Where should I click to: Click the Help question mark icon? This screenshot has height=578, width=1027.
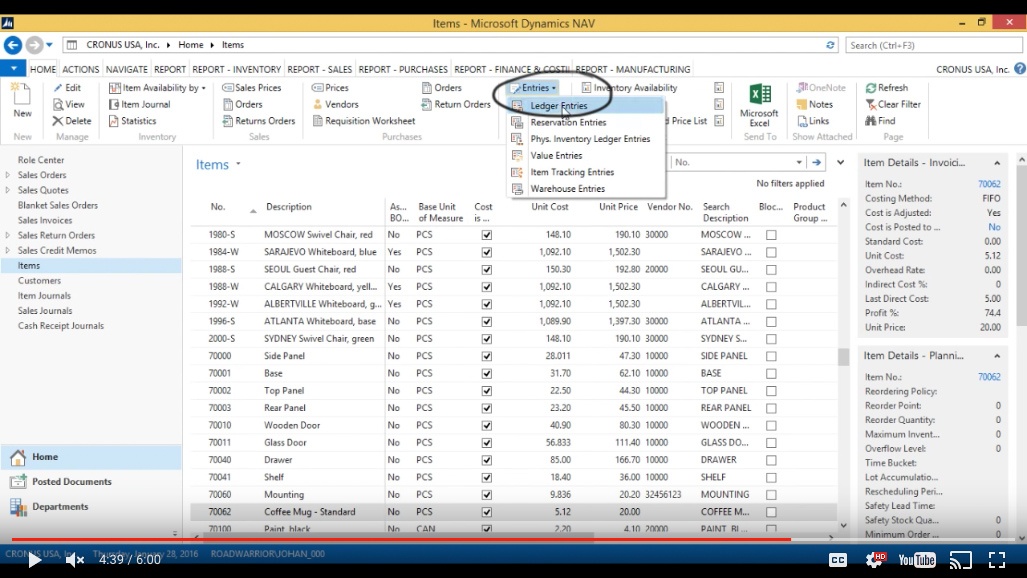pyautogui.click(x=1020, y=69)
